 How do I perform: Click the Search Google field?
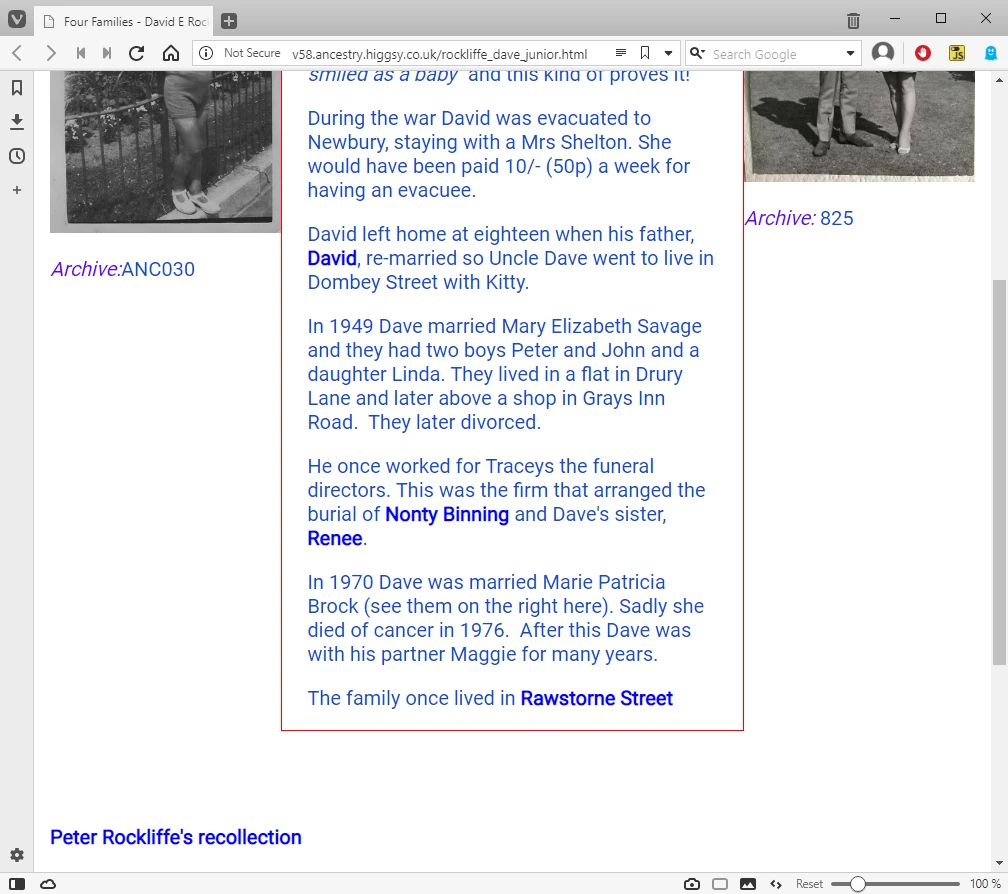(x=775, y=54)
